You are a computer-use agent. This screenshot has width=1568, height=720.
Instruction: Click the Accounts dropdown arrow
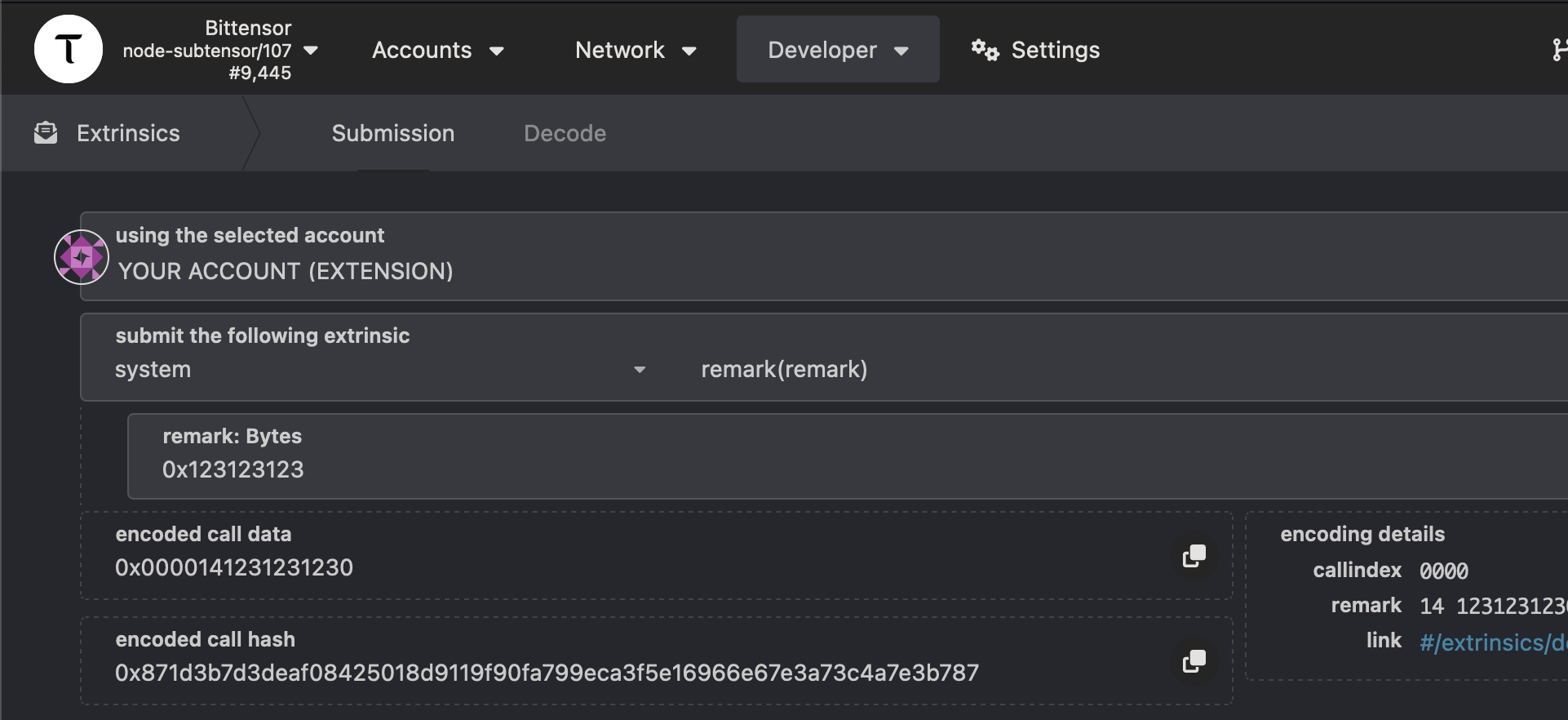pyautogui.click(x=496, y=51)
